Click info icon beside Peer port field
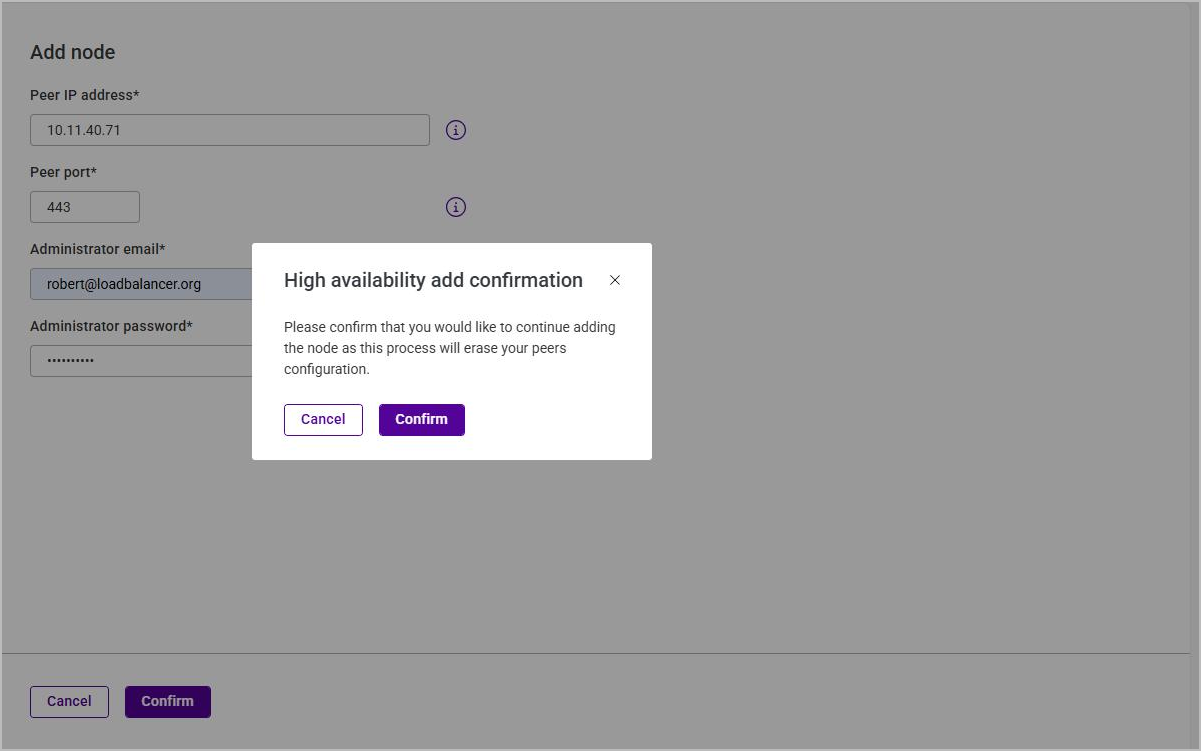Viewport: 1201px width, 751px height. click(x=456, y=207)
